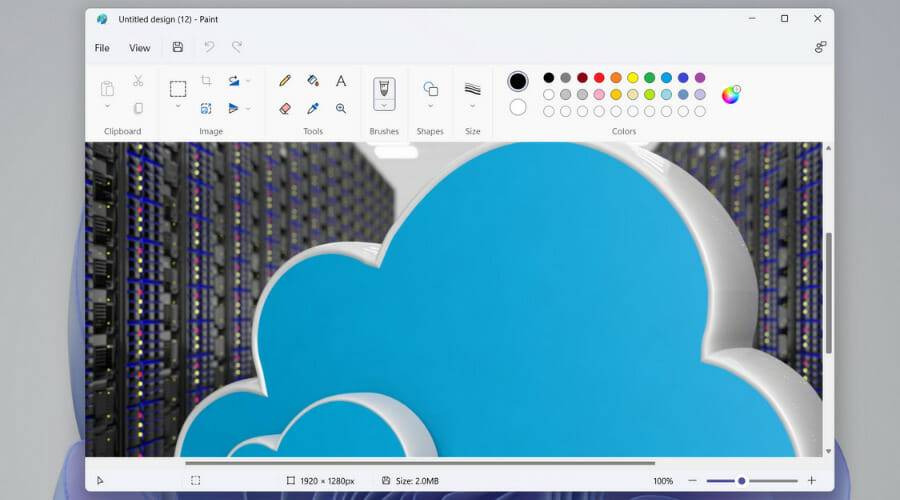Click the Save icon
The width and height of the screenshot is (900, 500).
(178, 47)
